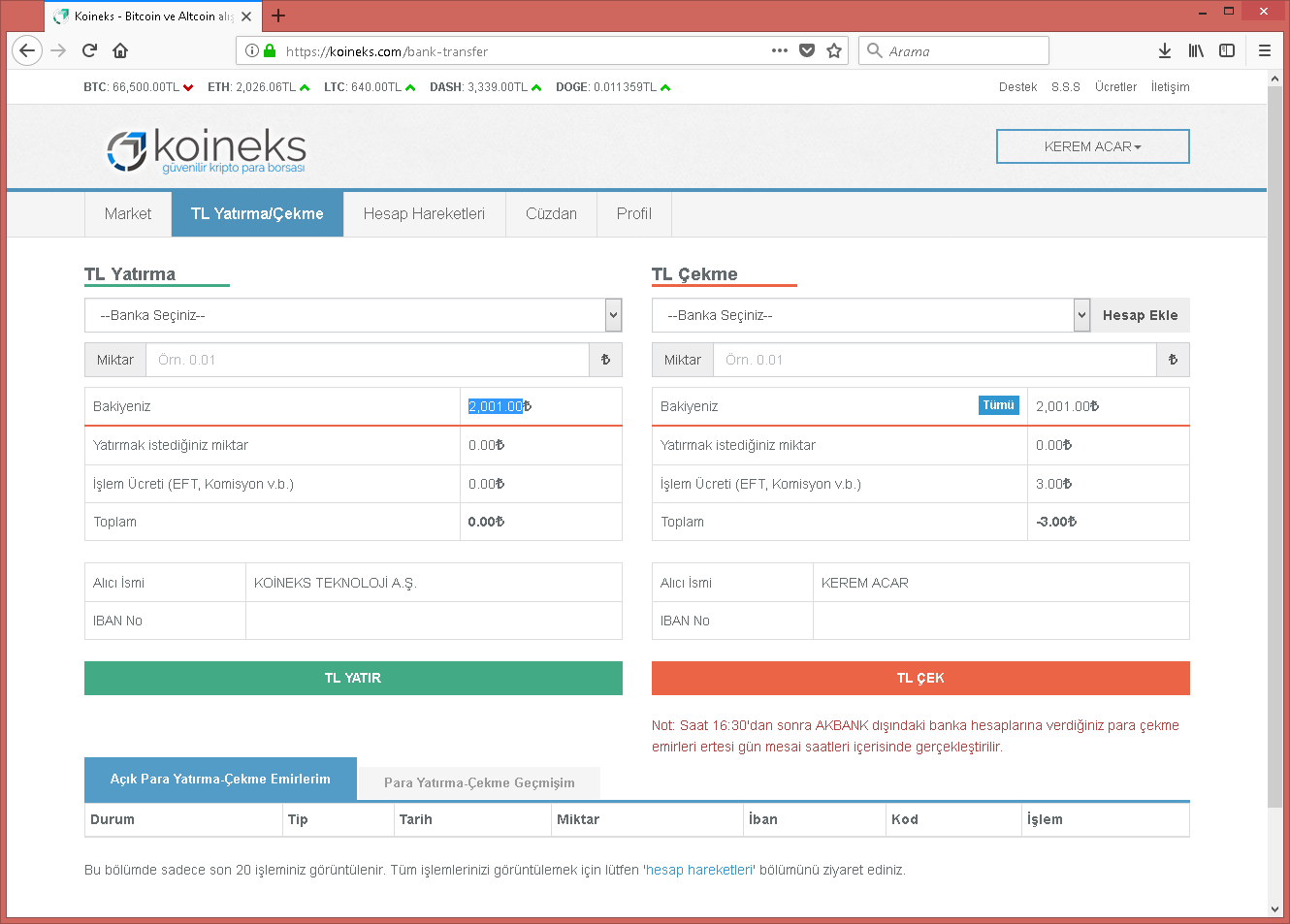Open the Destek link
The image size is (1290, 924).
point(1017,87)
